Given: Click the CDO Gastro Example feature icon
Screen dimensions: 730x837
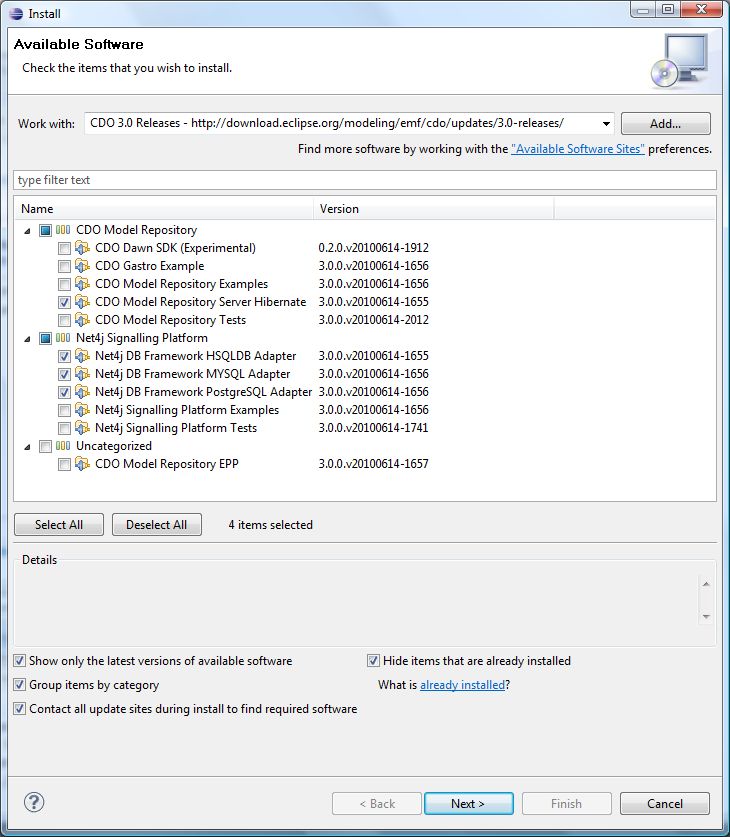Looking at the screenshot, I should coord(82,266).
